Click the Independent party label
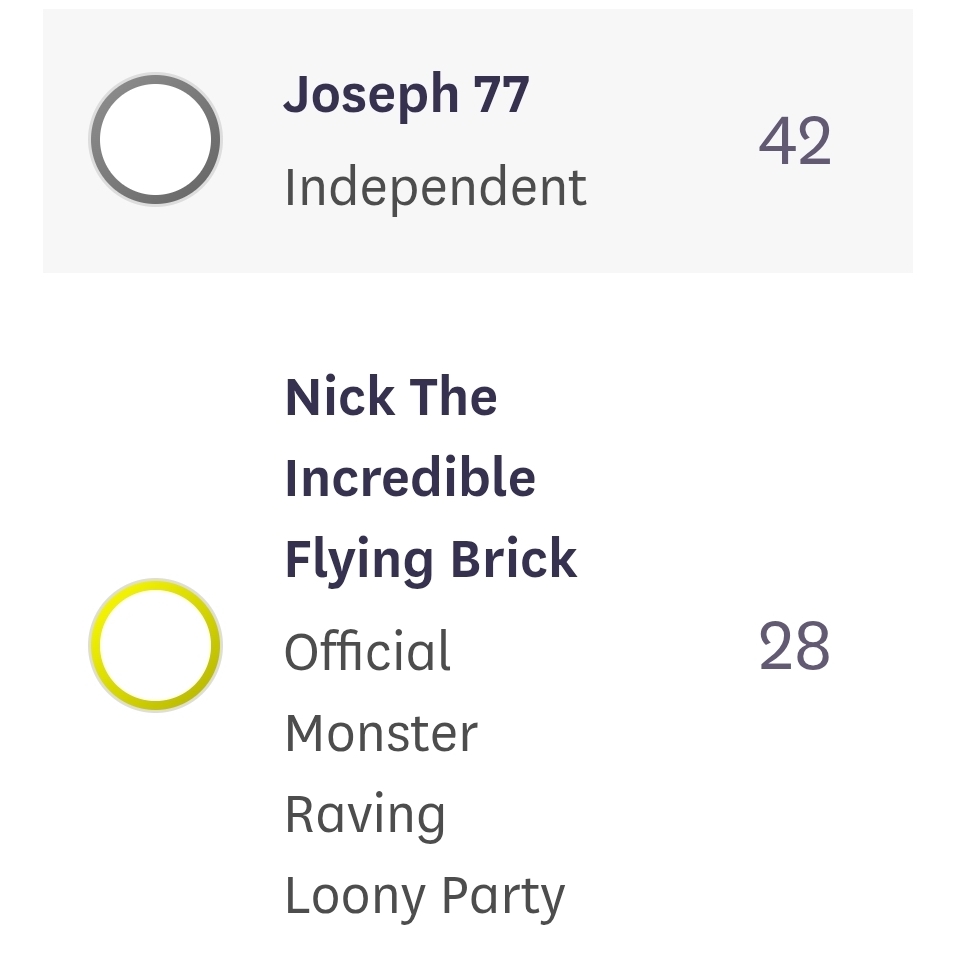The width and height of the screenshot is (957, 968). (435, 188)
